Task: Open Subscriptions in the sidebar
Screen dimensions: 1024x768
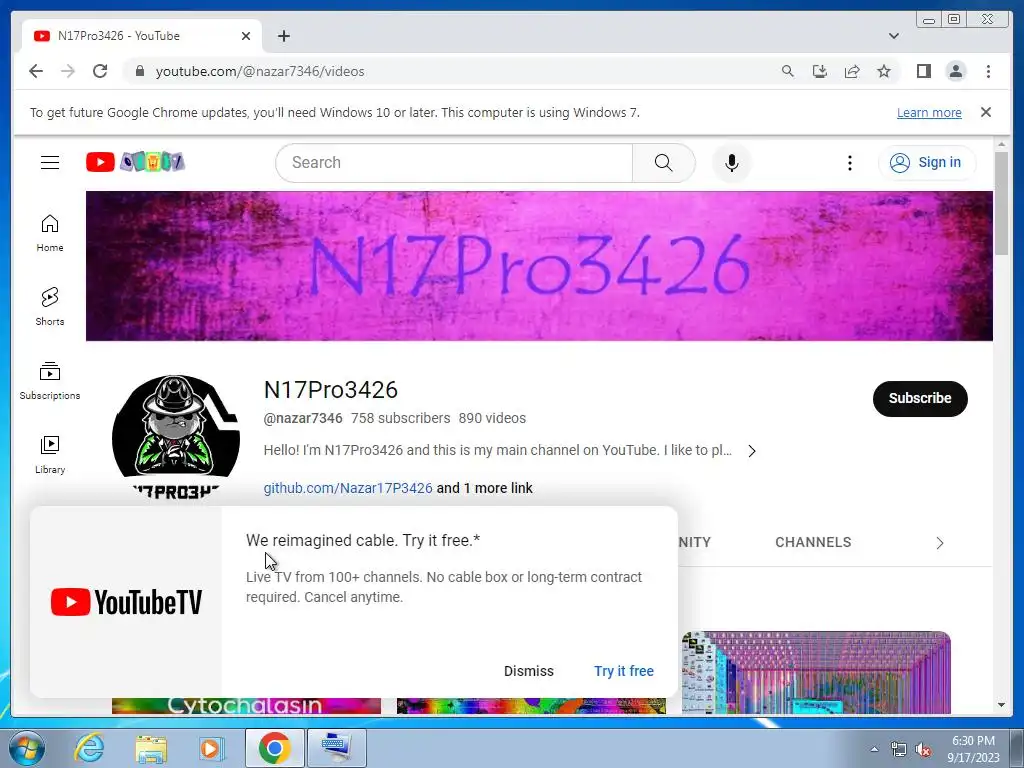Action: tap(50, 381)
